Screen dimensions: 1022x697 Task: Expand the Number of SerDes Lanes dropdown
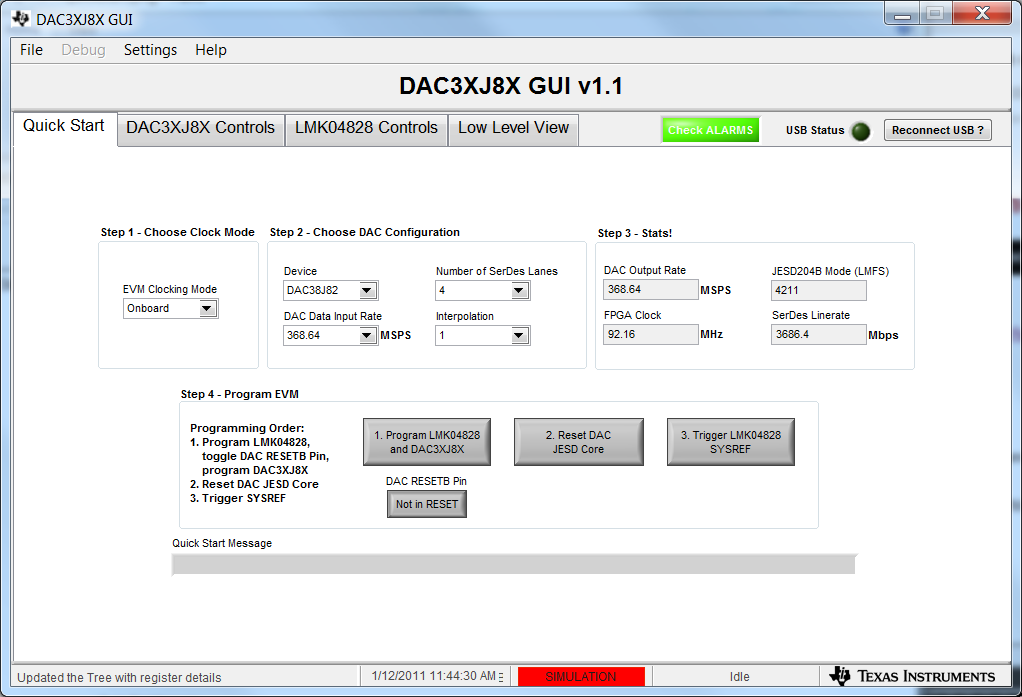tap(482, 290)
